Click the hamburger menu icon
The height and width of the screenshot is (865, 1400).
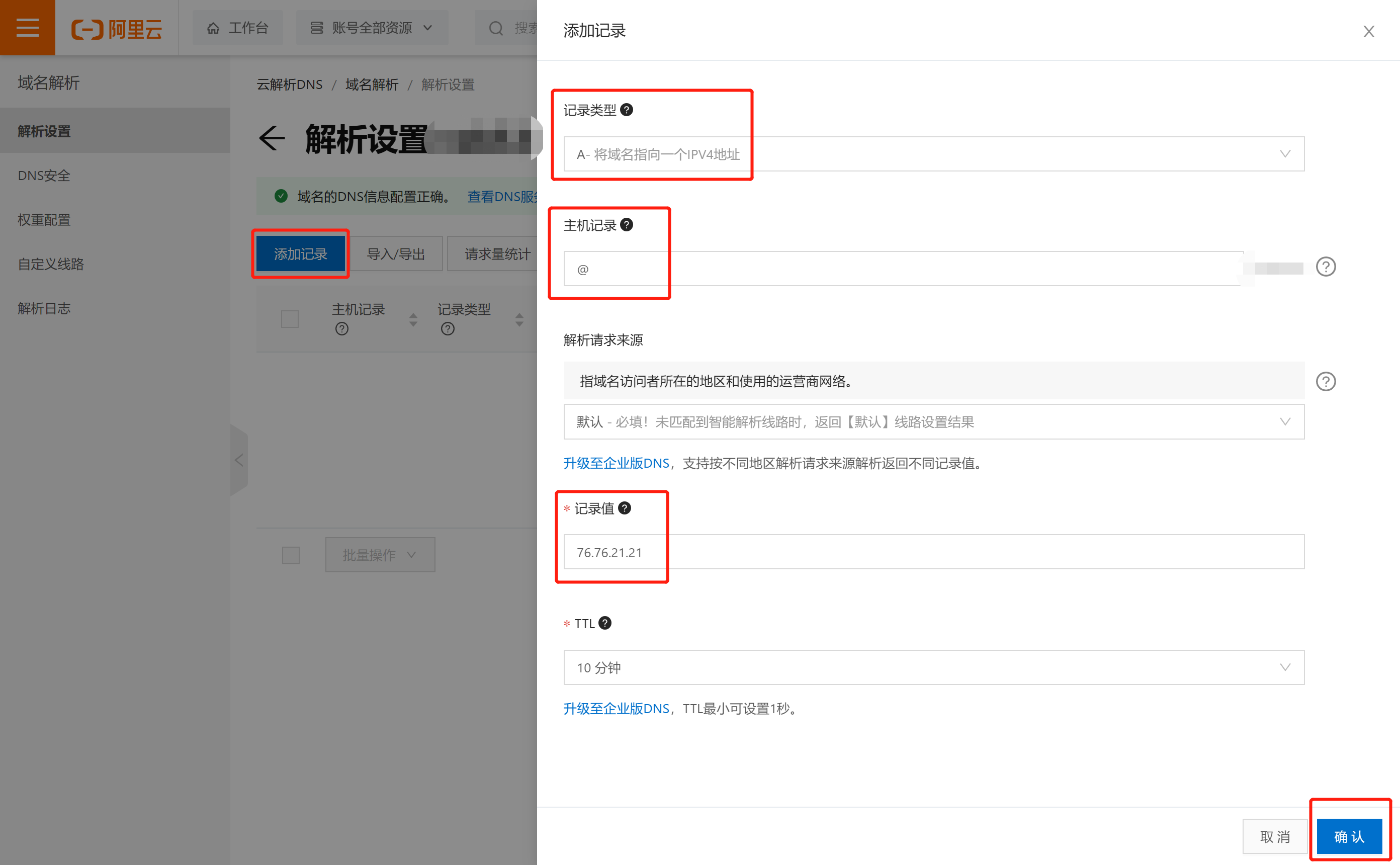pyautogui.click(x=27, y=28)
